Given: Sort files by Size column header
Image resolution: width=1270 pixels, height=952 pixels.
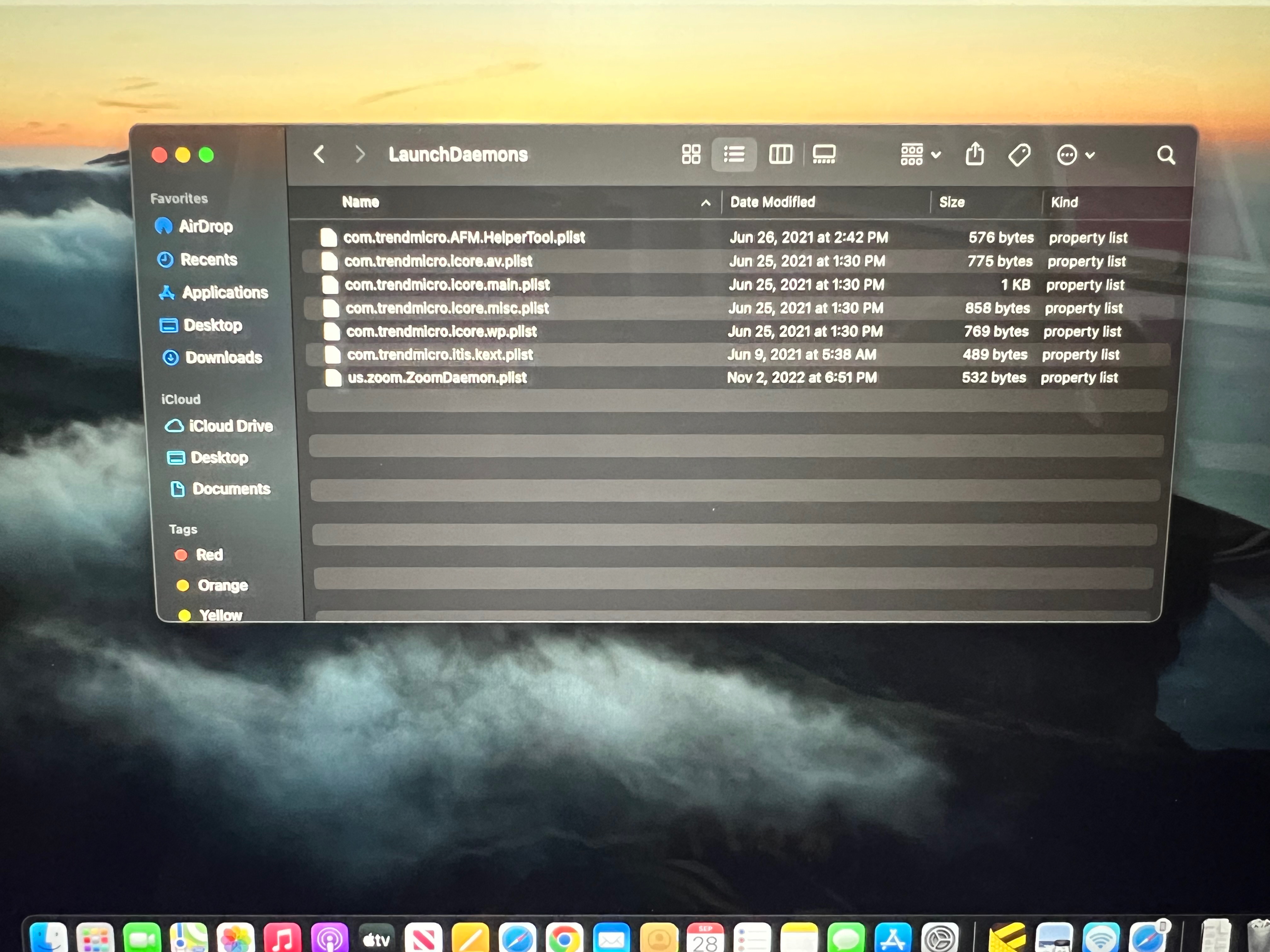Looking at the screenshot, I should point(951,202).
